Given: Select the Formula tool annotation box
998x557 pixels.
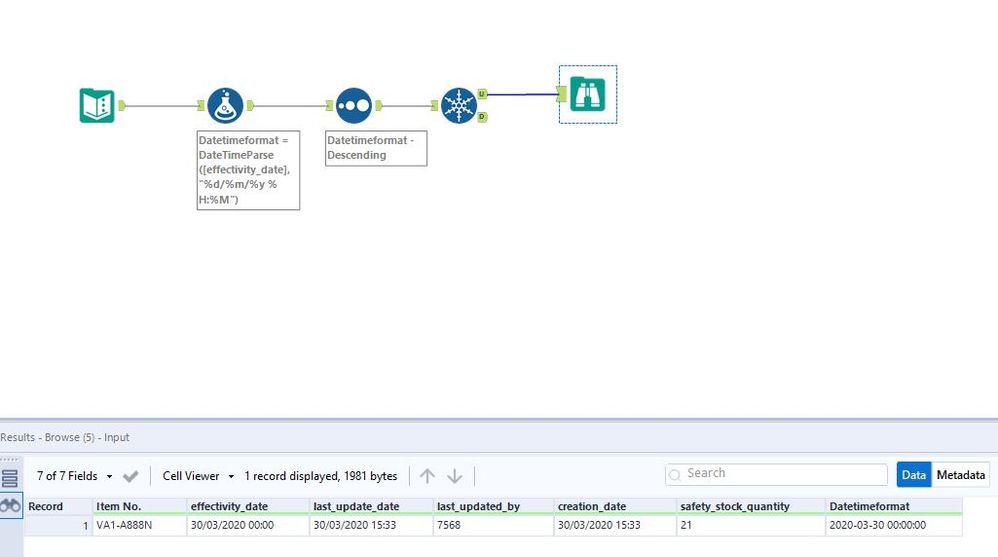Looking at the screenshot, I should (248, 170).
